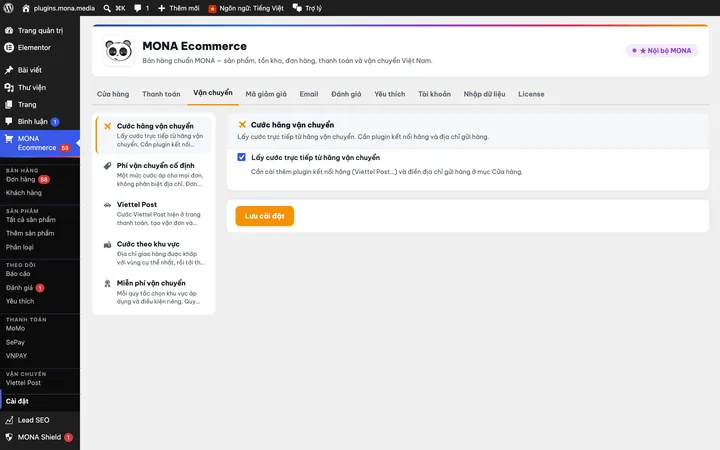Click the WordPress logo icon in admin bar

point(8,8)
